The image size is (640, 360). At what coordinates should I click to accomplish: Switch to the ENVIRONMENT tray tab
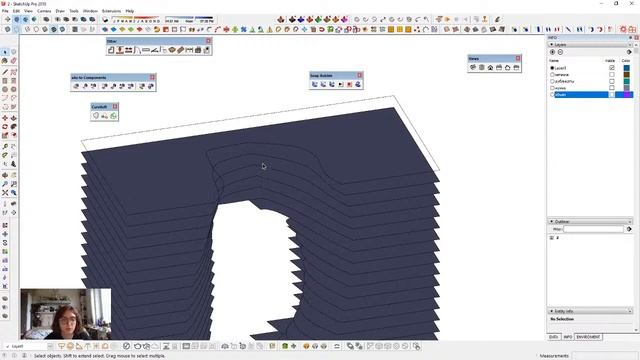point(588,337)
